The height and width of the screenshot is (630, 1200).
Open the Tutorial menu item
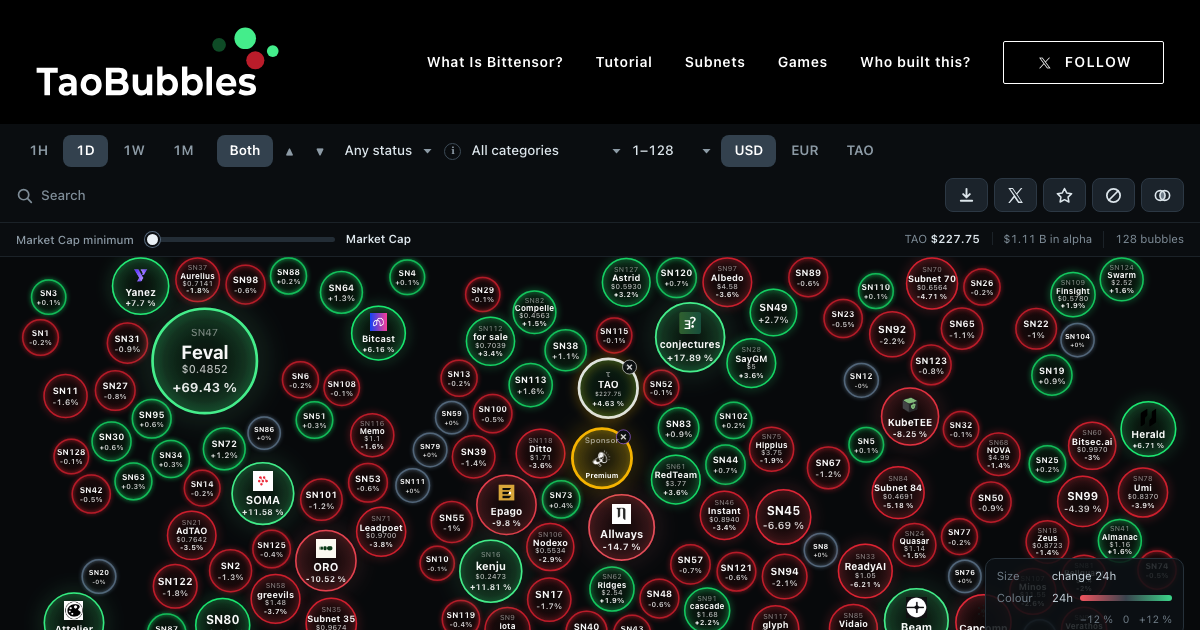(x=624, y=62)
